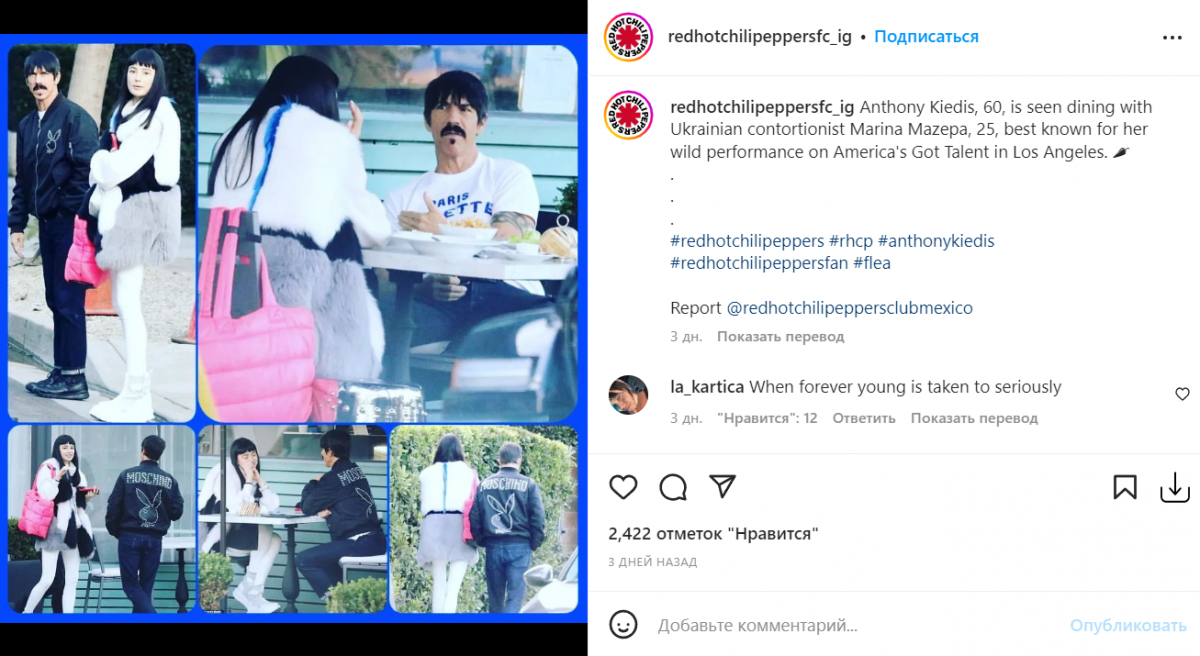This screenshot has width=1200, height=656.
Task: Save post with bookmark icon
Action: pyautogui.click(x=1125, y=487)
